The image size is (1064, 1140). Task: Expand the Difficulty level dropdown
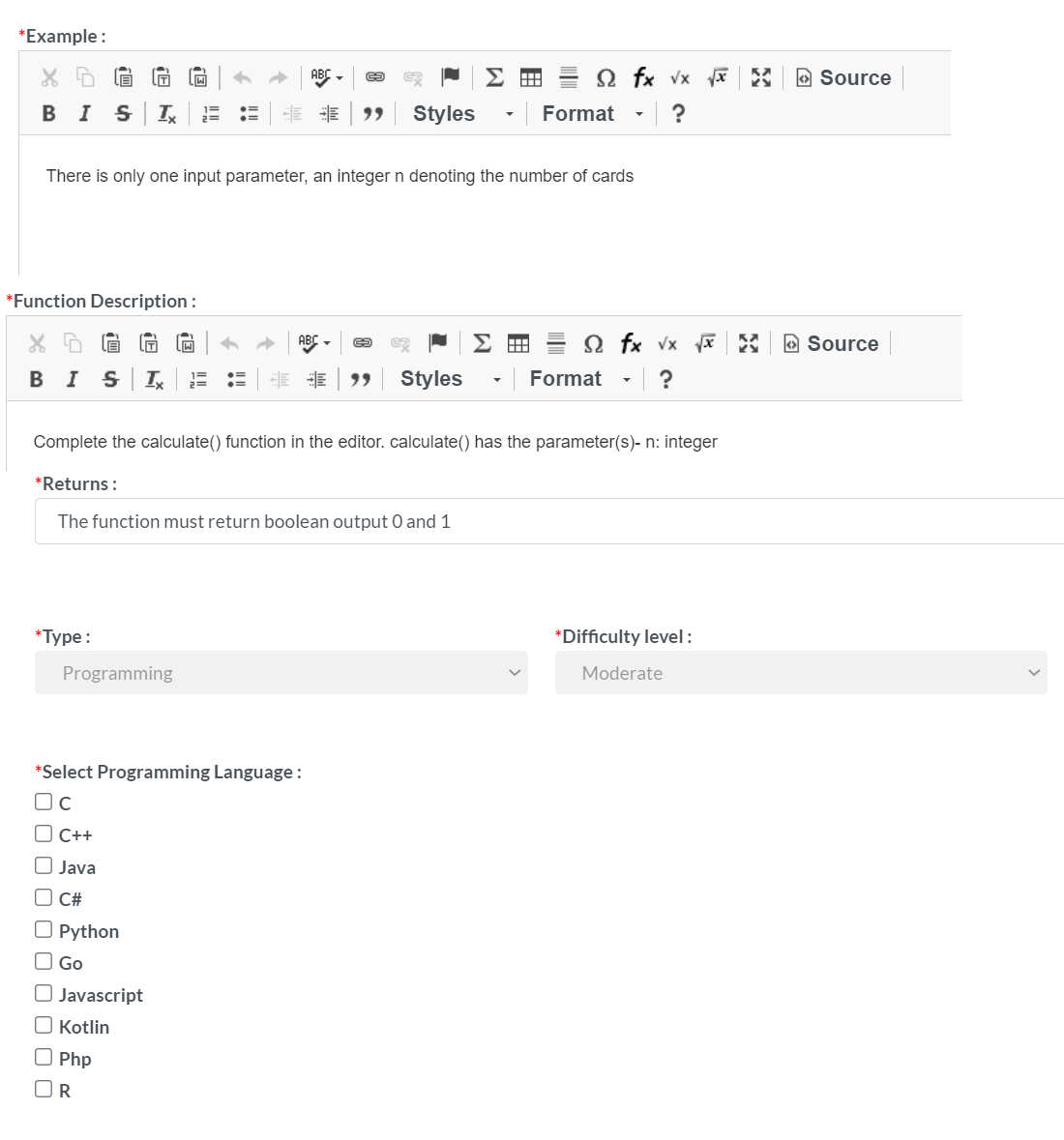(x=801, y=673)
